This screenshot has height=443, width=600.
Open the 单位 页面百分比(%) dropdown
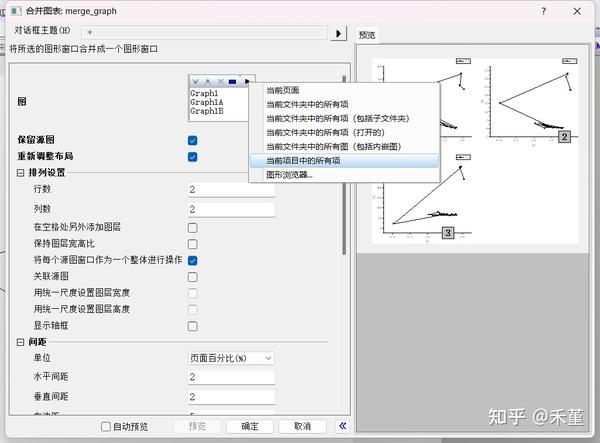click(x=231, y=358)
